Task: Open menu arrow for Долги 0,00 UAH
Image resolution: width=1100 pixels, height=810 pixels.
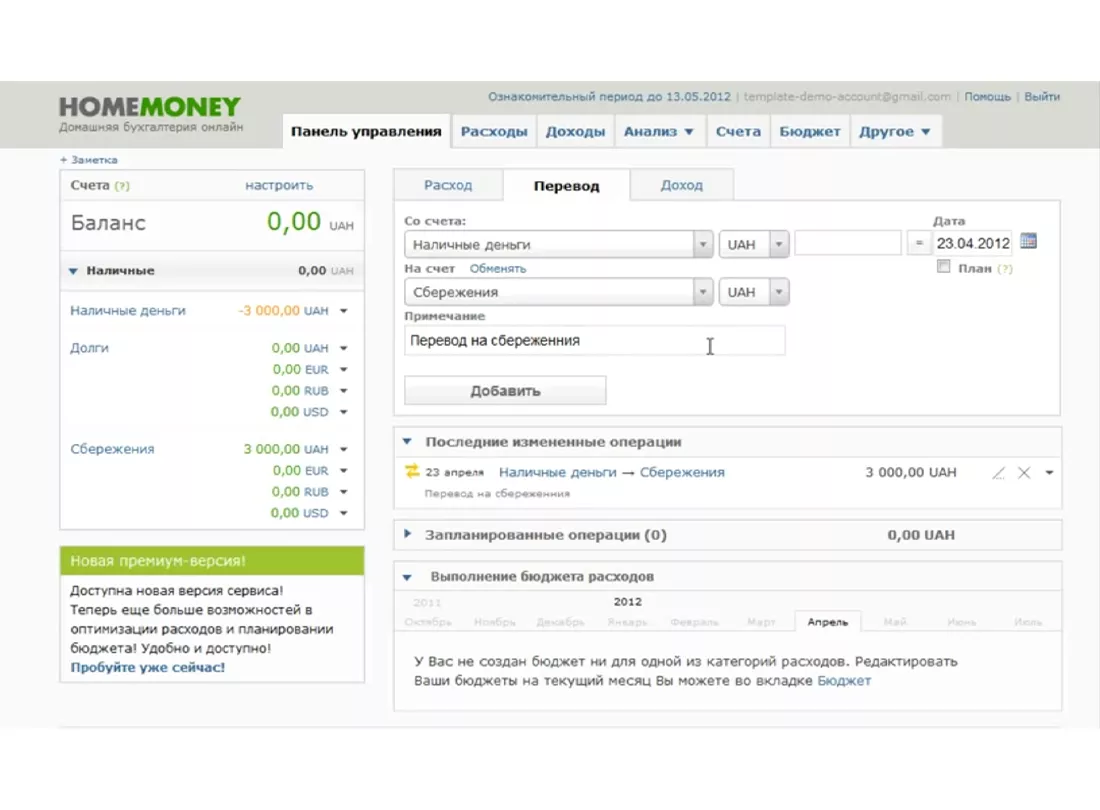Action: [344, 348]
